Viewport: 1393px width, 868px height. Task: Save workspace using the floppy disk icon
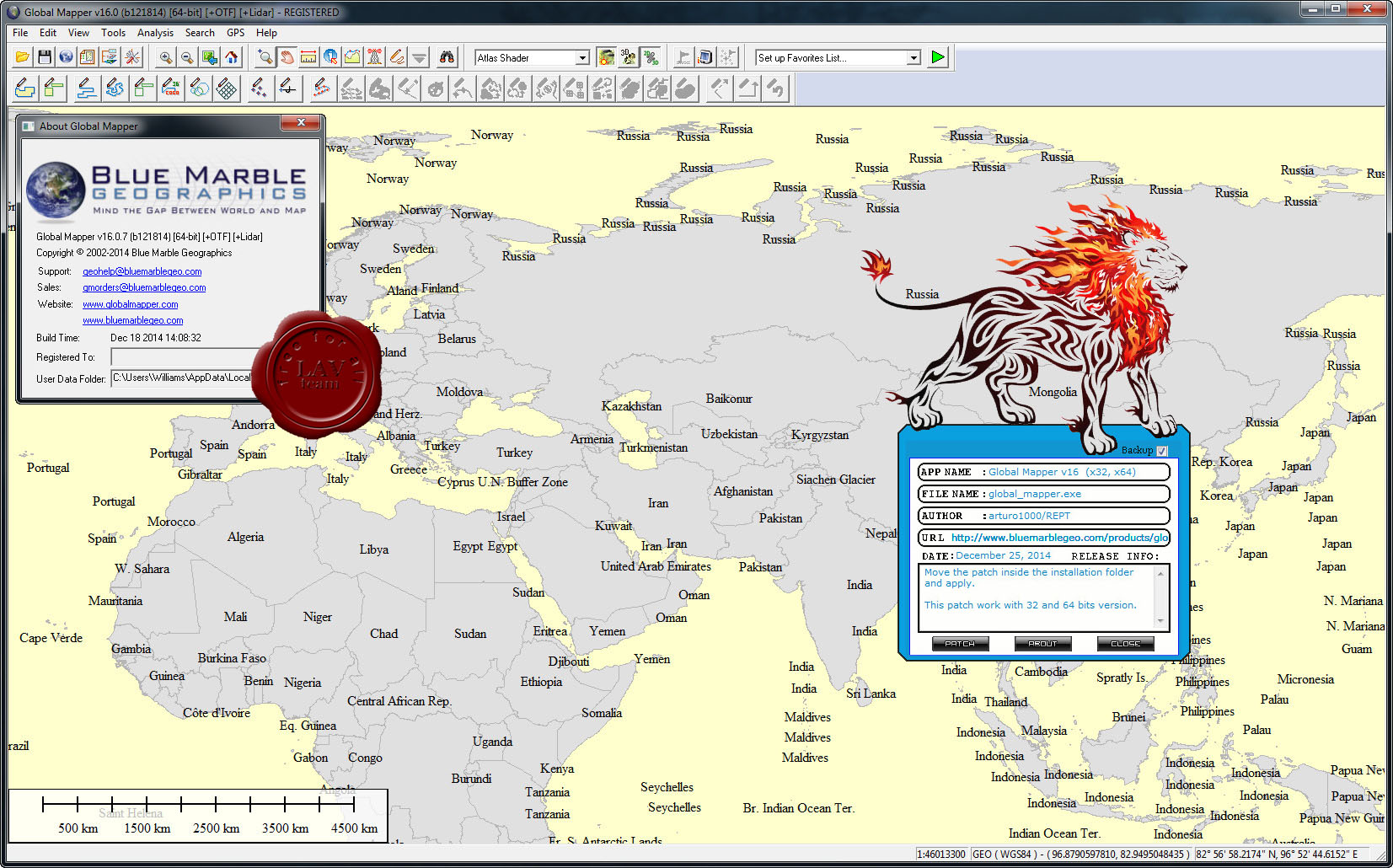[45, 57]
